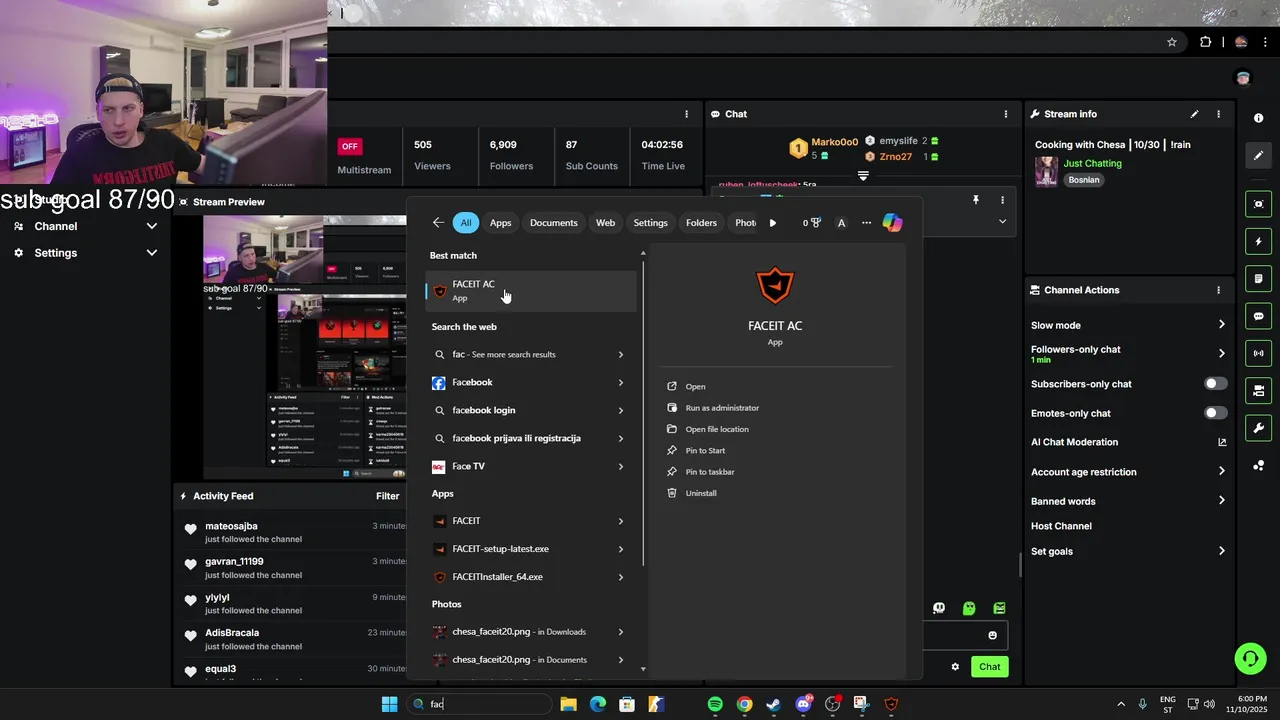Click the Stream Preview thumbnail

coord(305,348)
